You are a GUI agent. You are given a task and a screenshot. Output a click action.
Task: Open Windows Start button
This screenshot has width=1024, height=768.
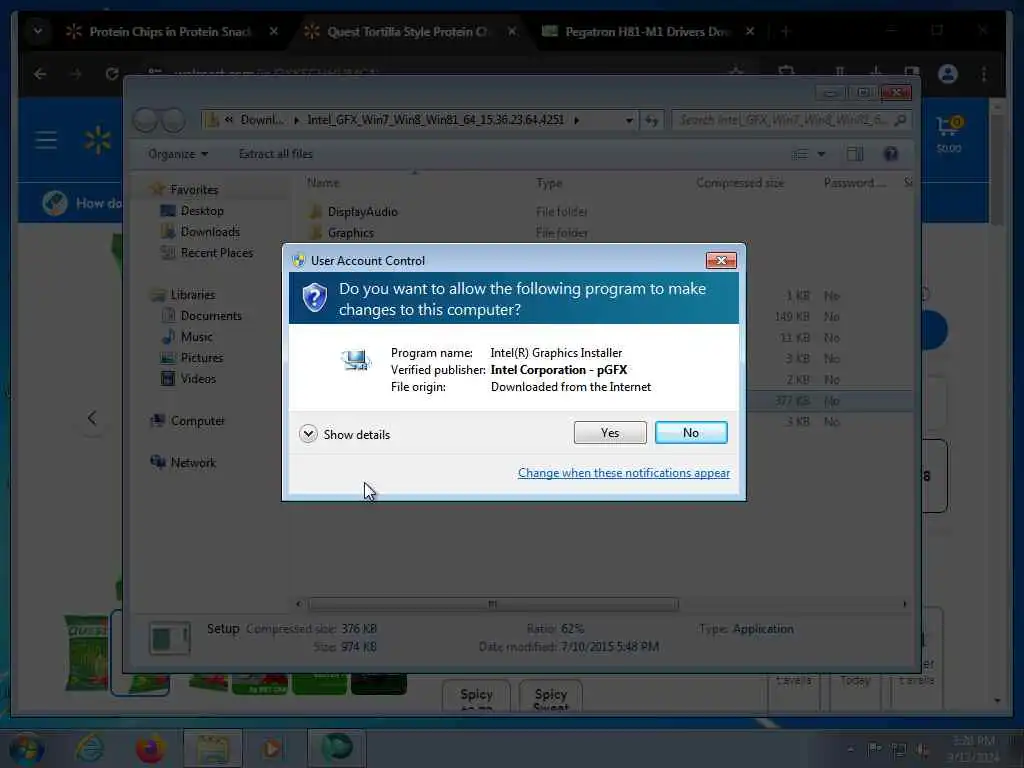pos(26,749)
